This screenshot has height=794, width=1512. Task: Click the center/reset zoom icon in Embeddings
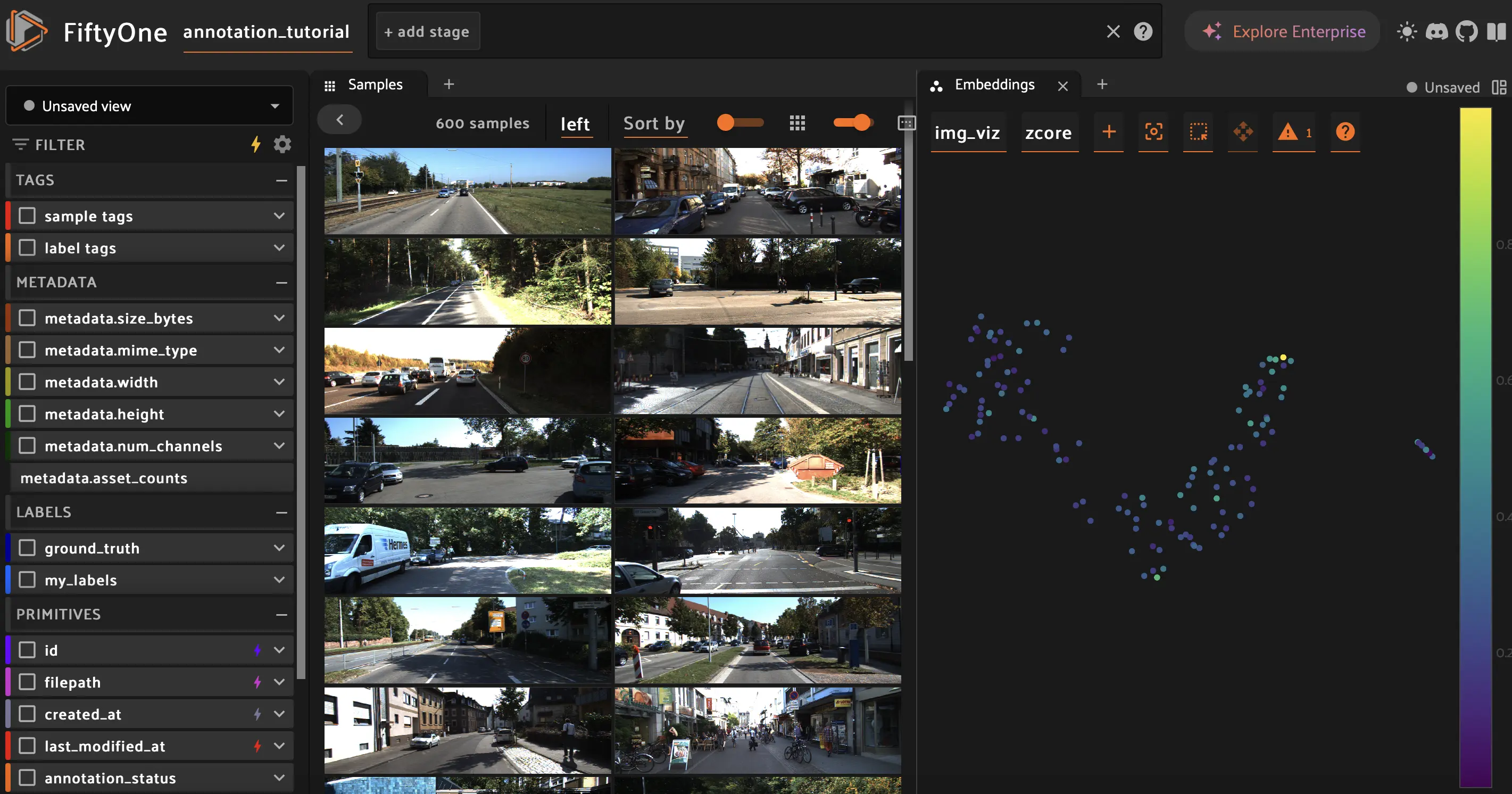[1153, 131]
